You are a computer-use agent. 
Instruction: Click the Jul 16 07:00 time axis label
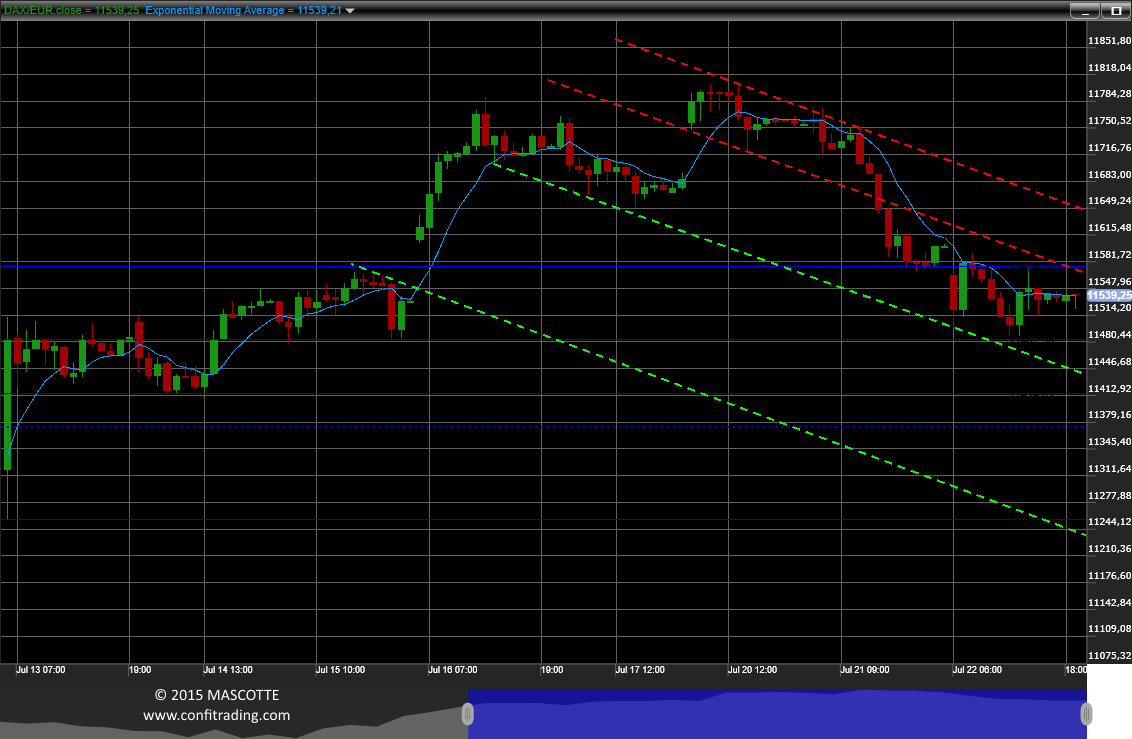coord(453,670)
